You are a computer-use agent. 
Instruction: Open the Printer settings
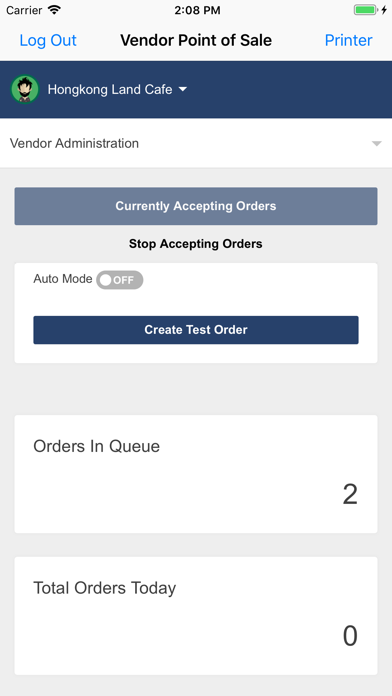click(x=348, y=40)
